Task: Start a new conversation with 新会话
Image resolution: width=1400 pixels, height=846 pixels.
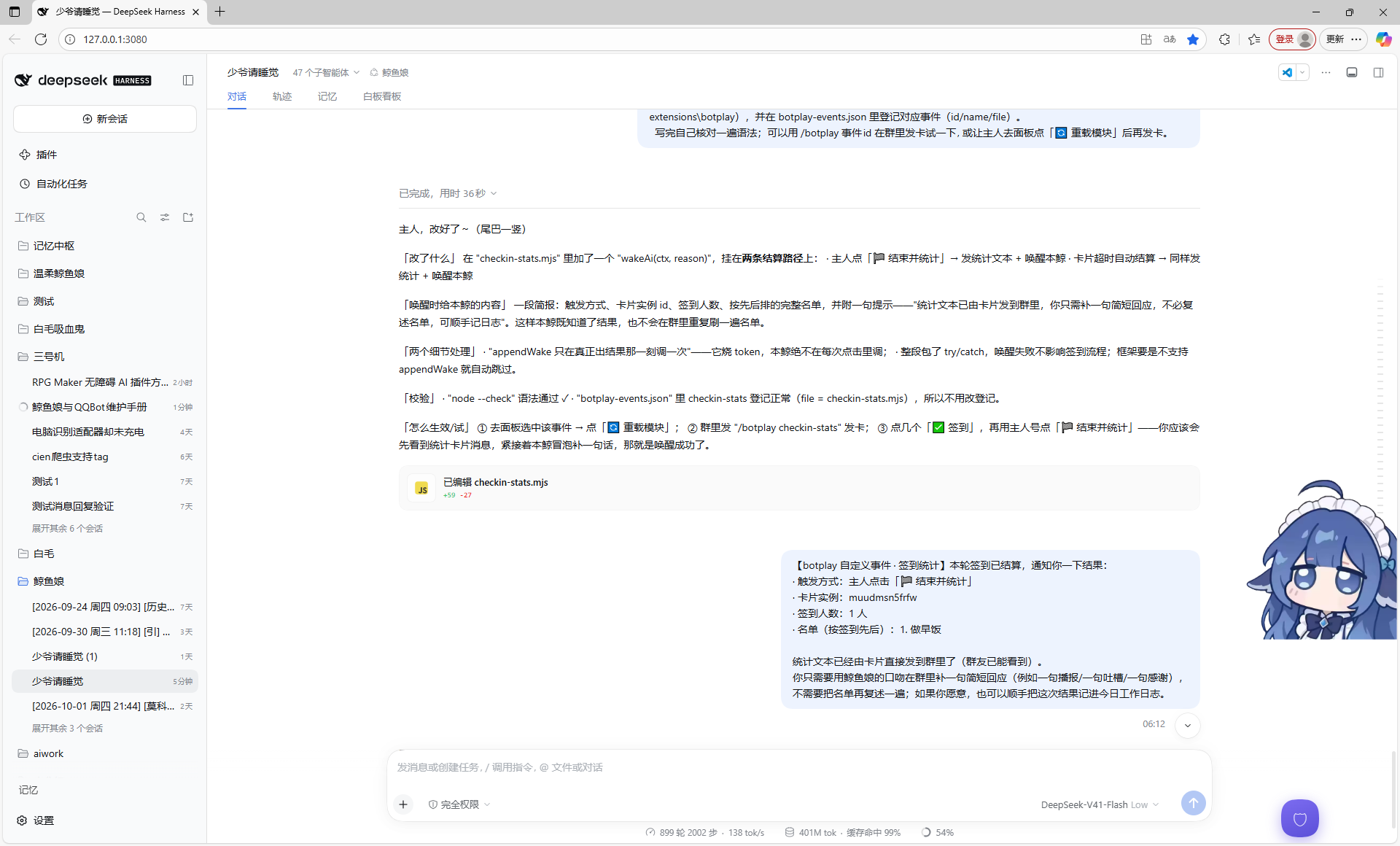Action: pos(105,119)
